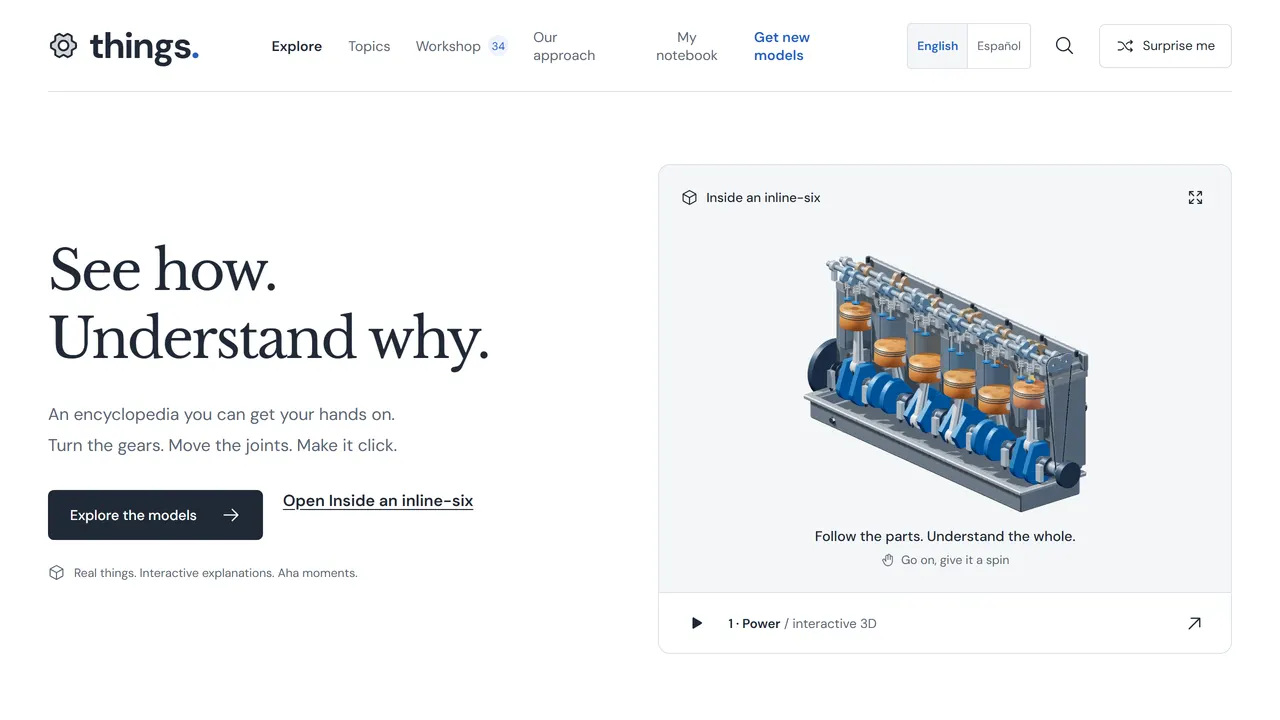Screen dimensions: 1280x720
Task: Open Our approach page
Action: click(x=564, y=46)
